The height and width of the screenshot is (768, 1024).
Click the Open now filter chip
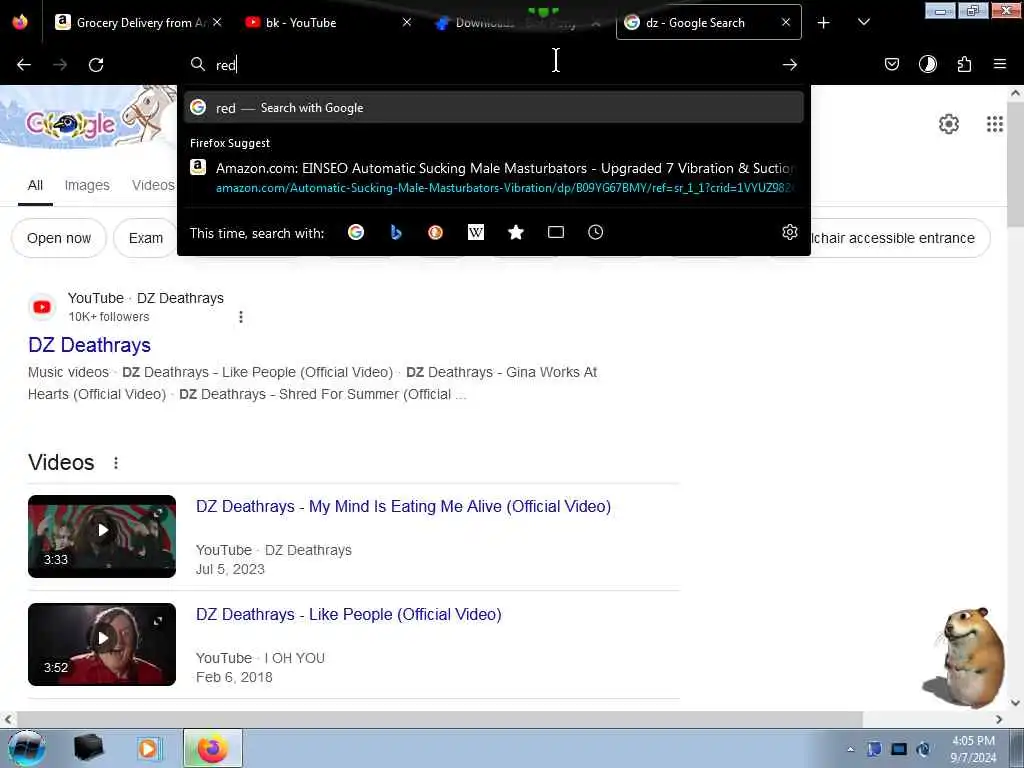pyautogui.click(x=59, y=238)
